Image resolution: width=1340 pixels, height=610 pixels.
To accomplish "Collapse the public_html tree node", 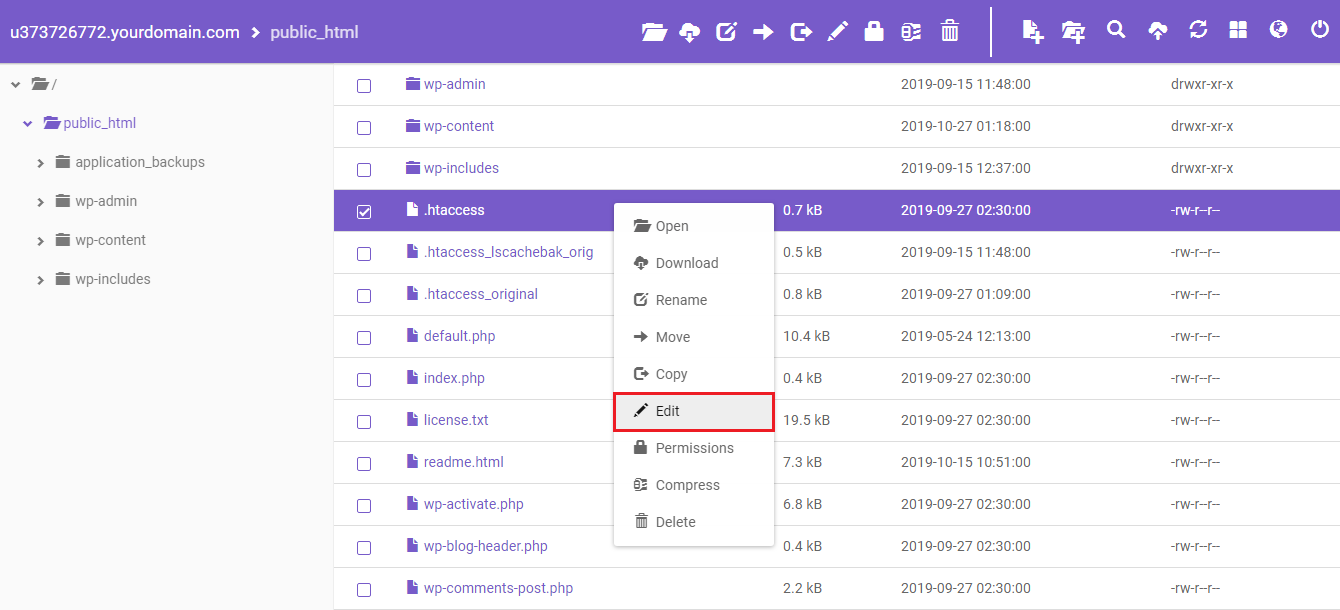I will pos(28,124).
